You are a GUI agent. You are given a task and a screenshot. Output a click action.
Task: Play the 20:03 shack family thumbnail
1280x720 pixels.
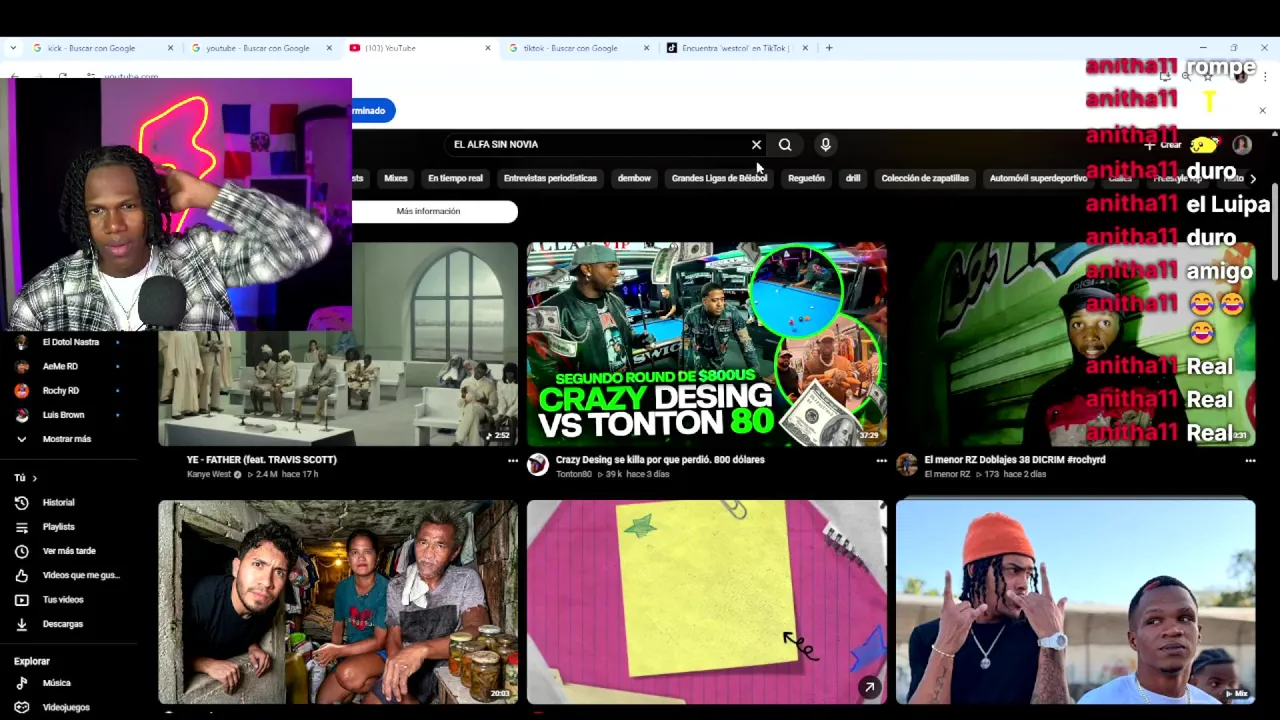(338, 602)
